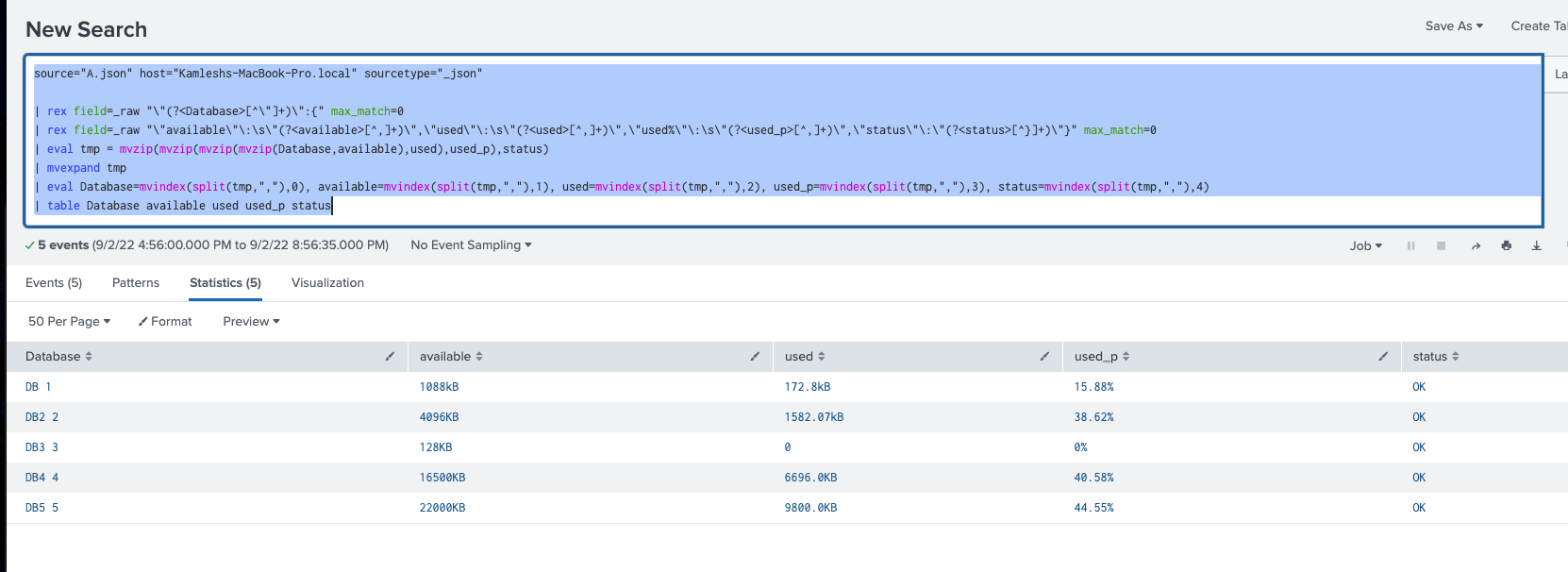Image resolution: width=1568 pixels, height=572 pixels.
Task: Click the available column format pencil icon
Action: 755,357
